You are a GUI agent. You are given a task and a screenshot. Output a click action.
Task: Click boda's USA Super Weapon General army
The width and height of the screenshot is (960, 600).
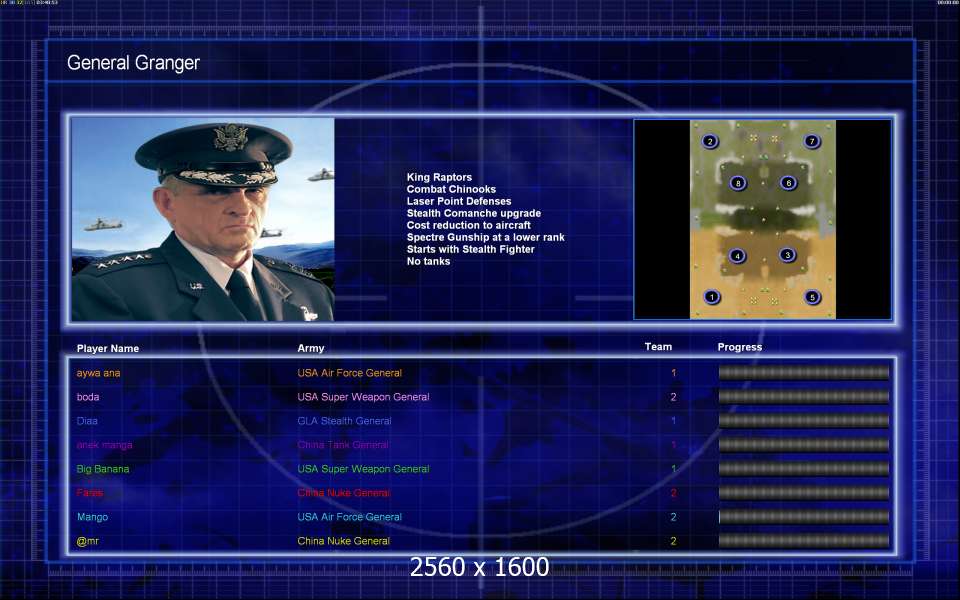click(363, 397)
